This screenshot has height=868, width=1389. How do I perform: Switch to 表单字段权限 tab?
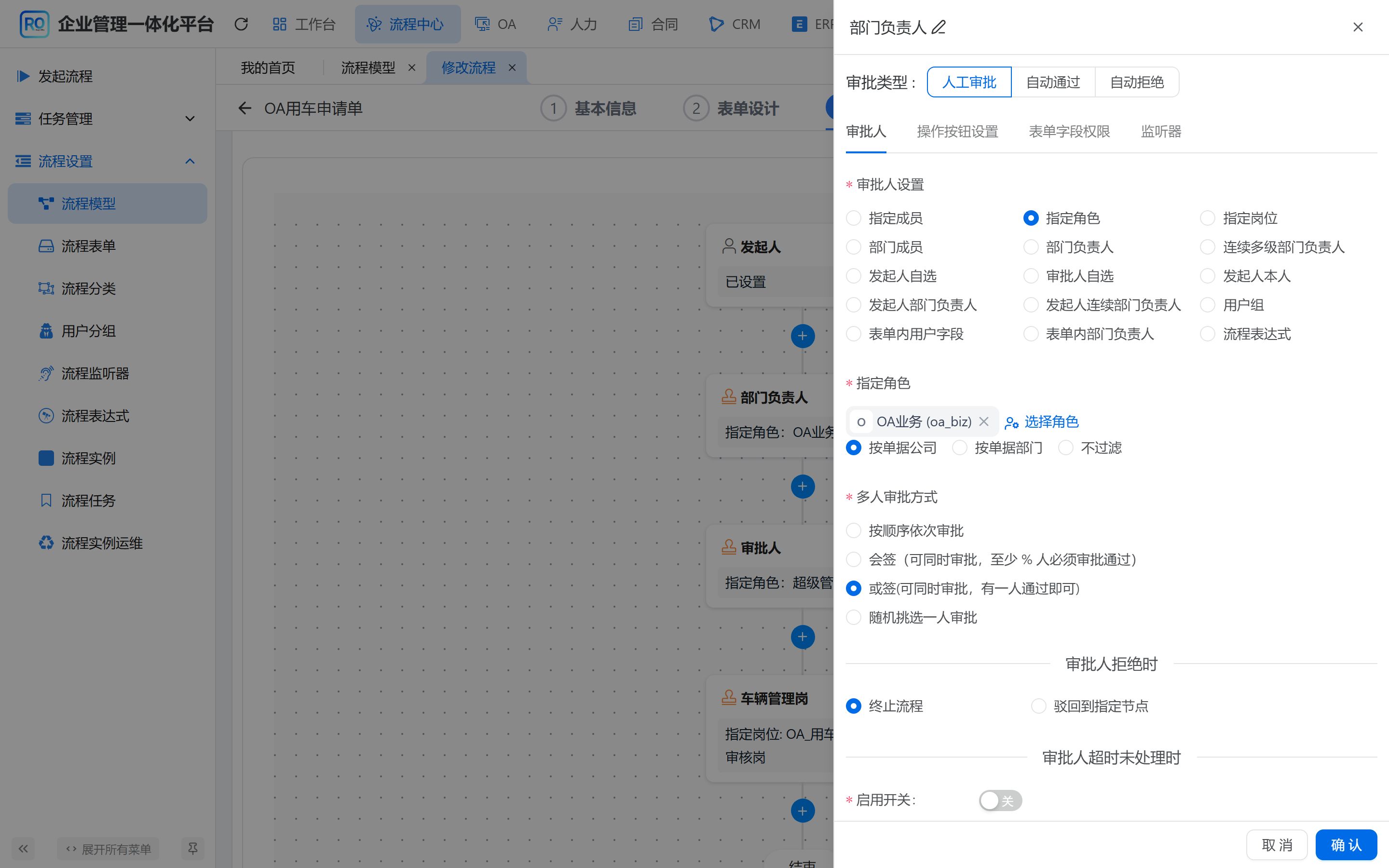pos(1069,132)
